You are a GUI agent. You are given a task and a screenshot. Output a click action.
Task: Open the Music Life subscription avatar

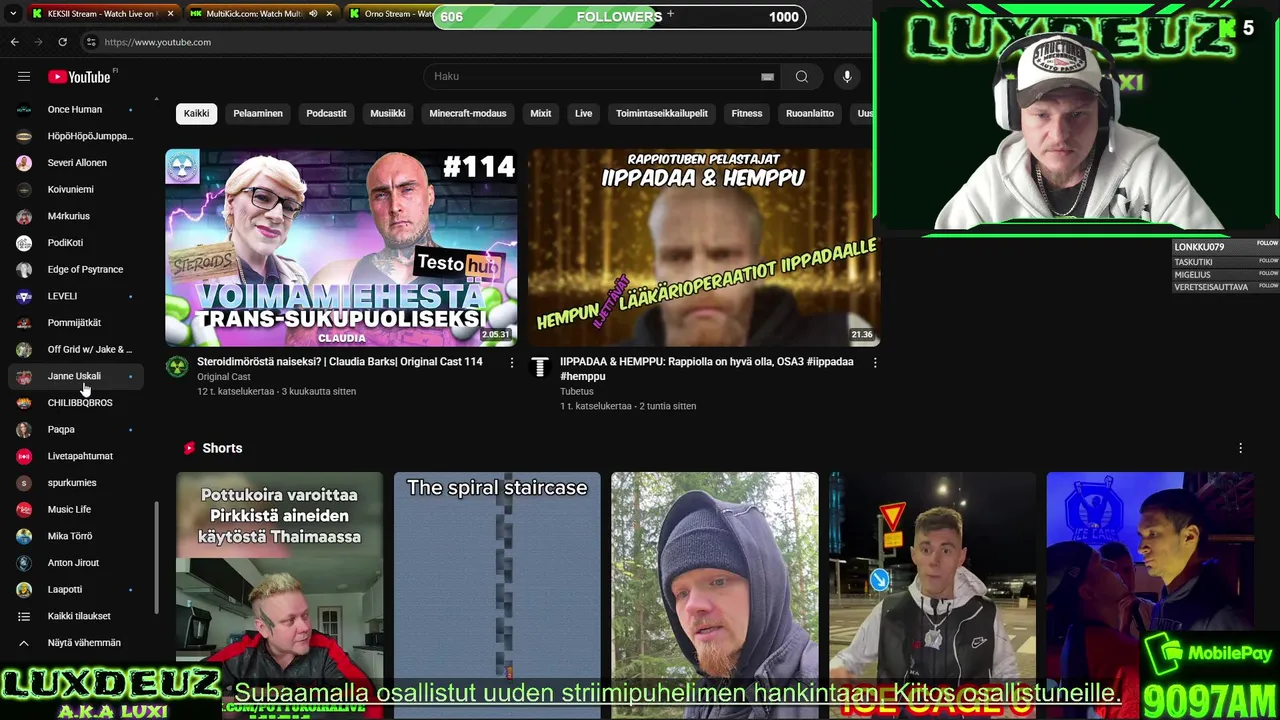(x=24, y=509)
